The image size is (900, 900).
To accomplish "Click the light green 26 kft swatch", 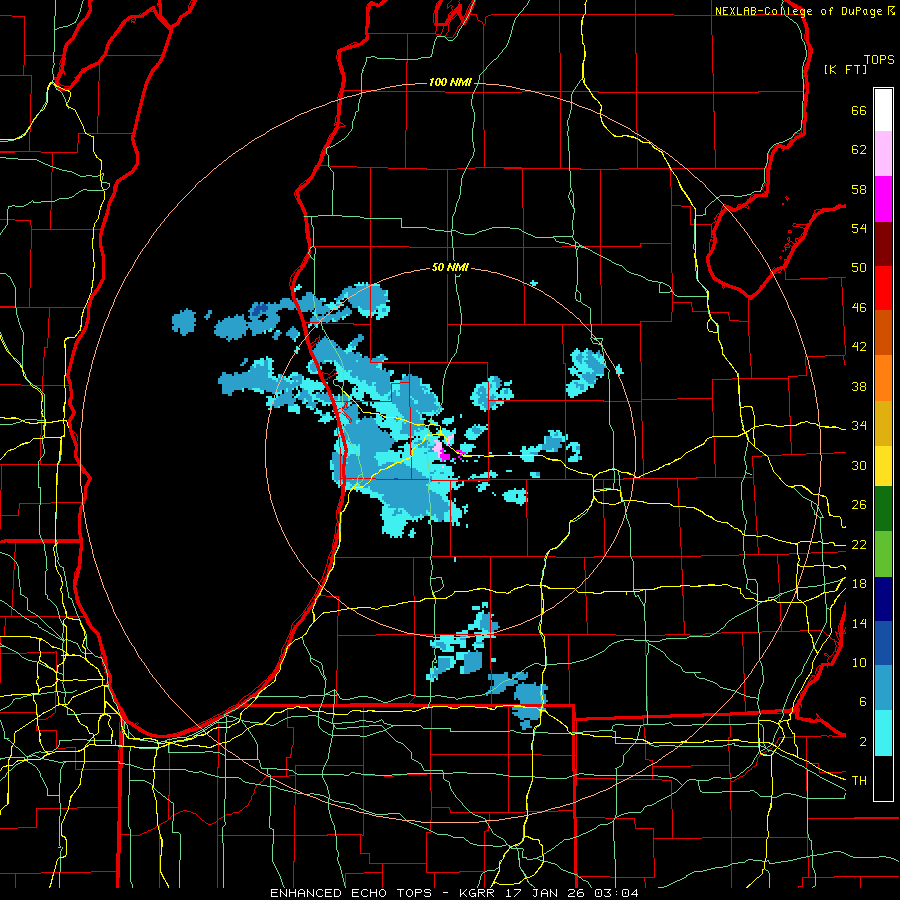I will pyautogui.click(x=883, y=554).
